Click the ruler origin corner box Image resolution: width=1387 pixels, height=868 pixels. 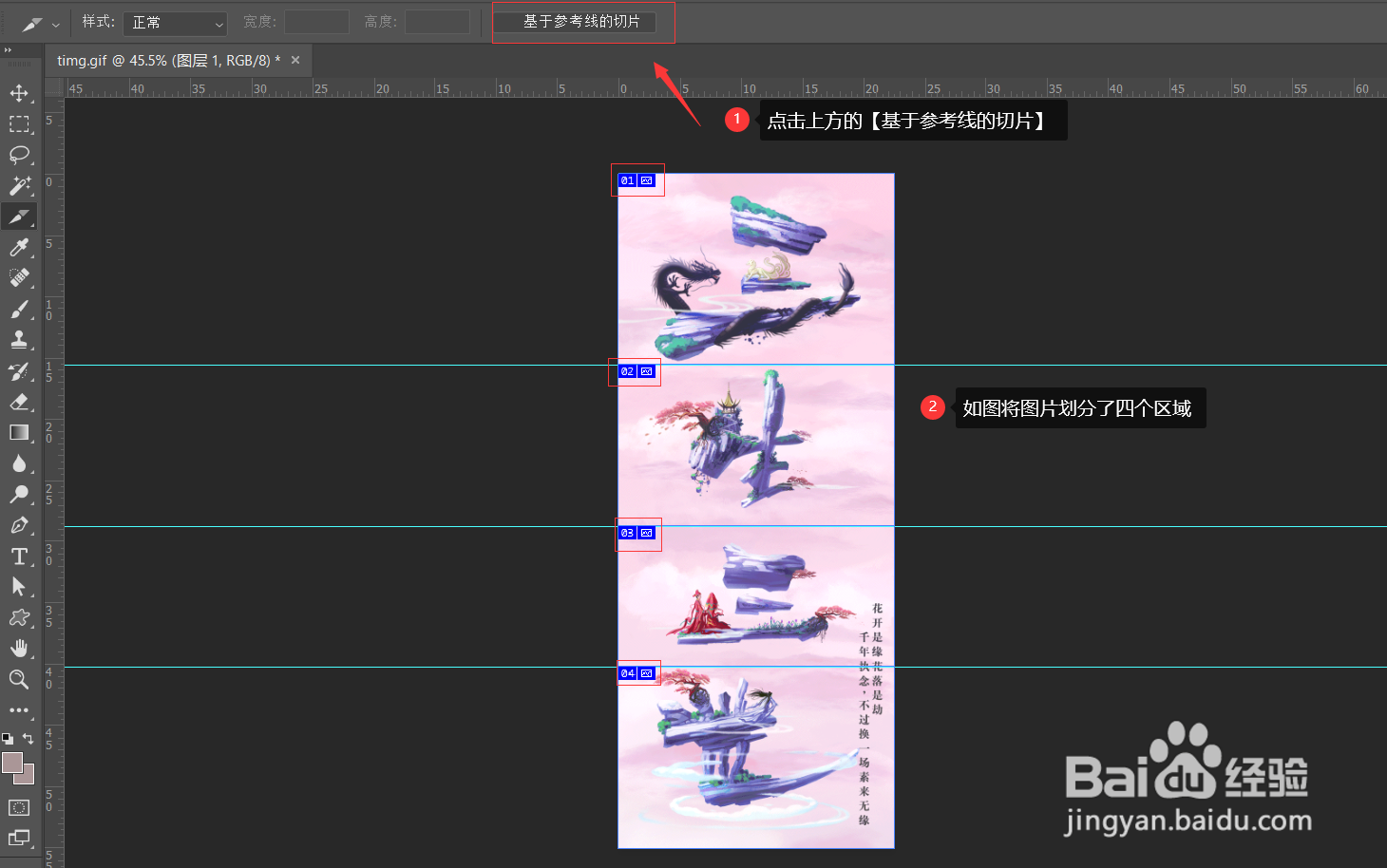click(x=54, y=87)
